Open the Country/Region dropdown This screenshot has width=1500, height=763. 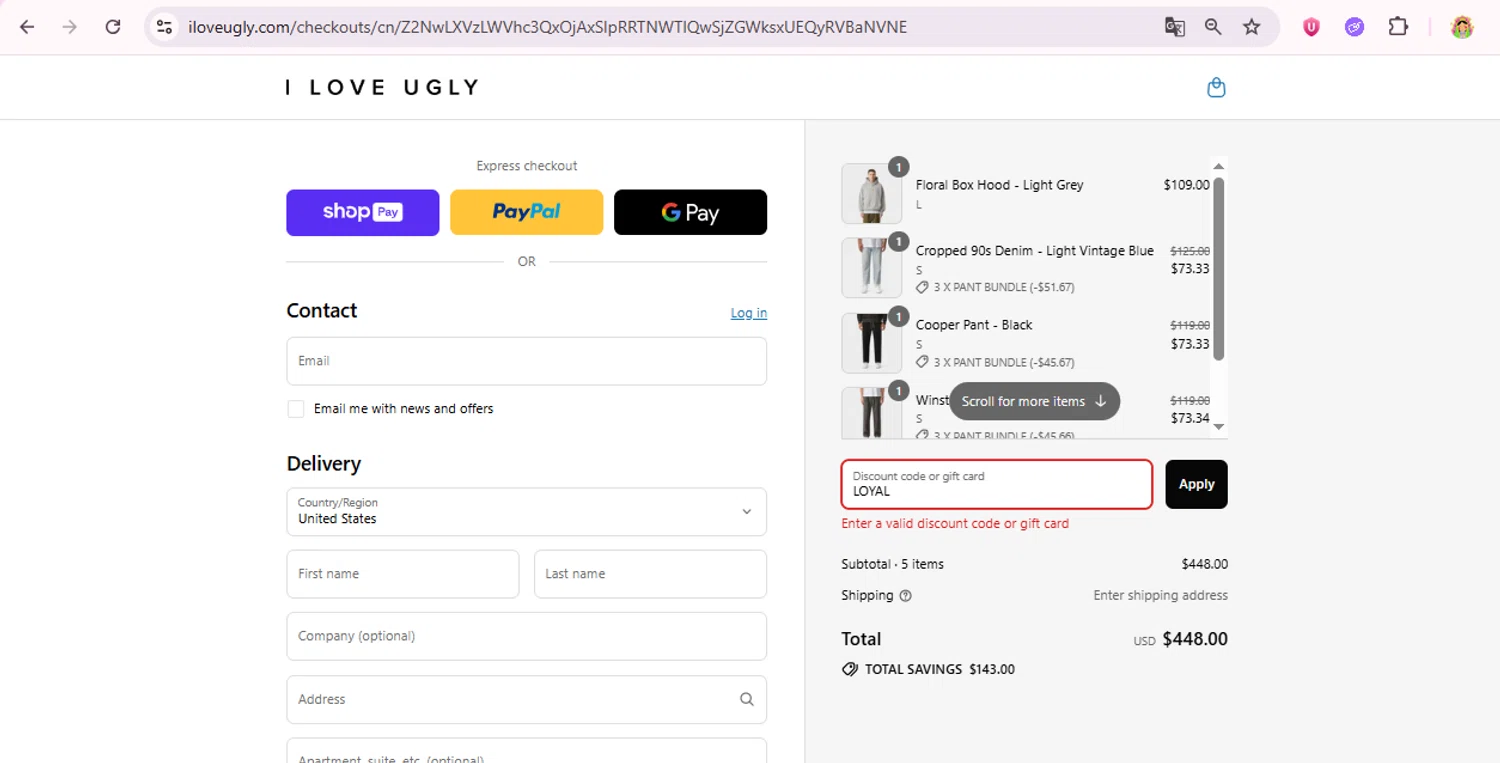click(x=526, y=512)
